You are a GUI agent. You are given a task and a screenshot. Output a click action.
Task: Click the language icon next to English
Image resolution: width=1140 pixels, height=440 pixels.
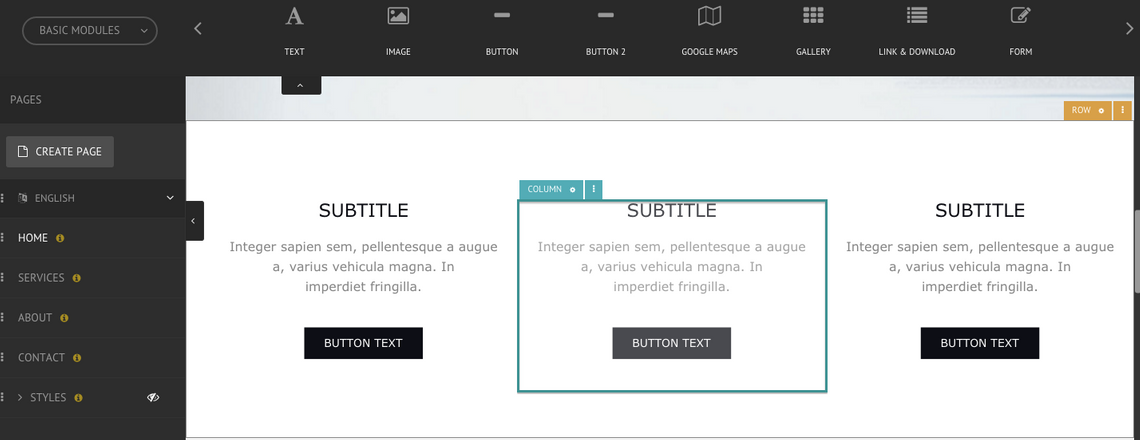pos(23,198)
